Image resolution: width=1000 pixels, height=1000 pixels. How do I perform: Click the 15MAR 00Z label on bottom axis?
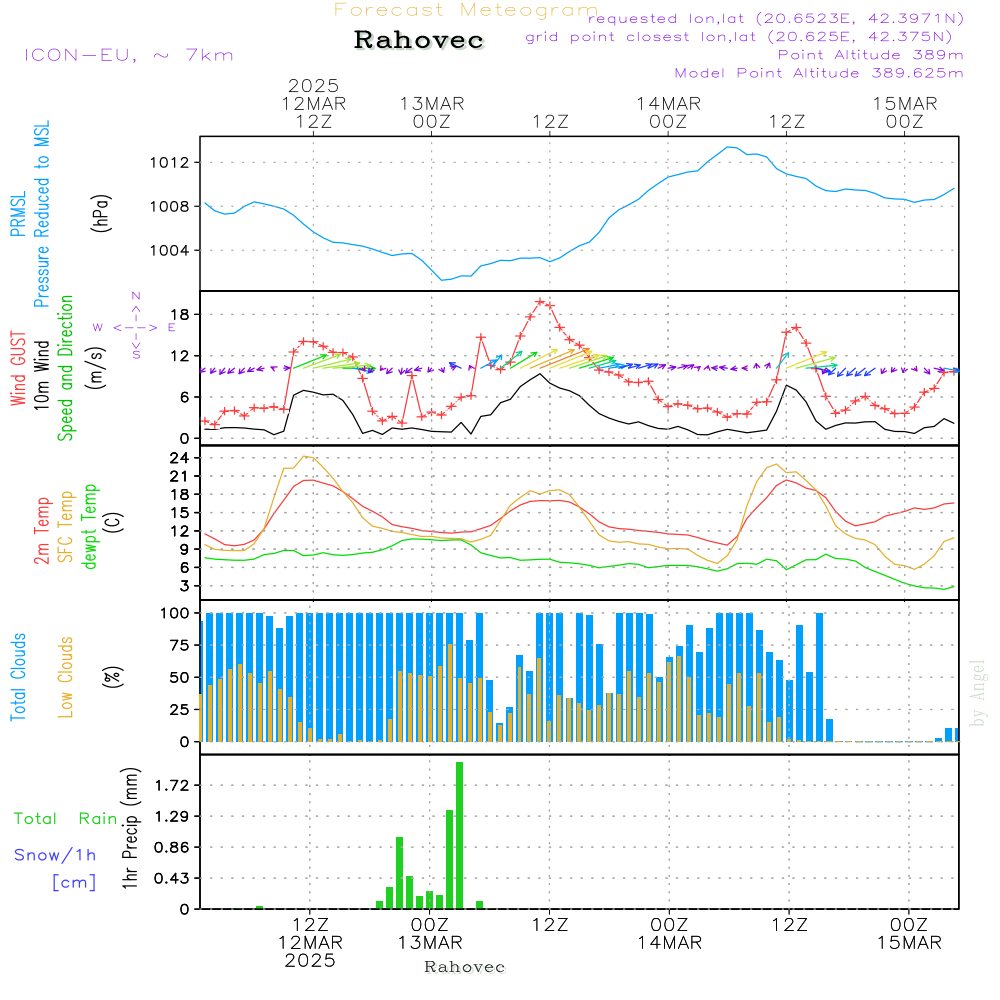[x=908, y=933]
